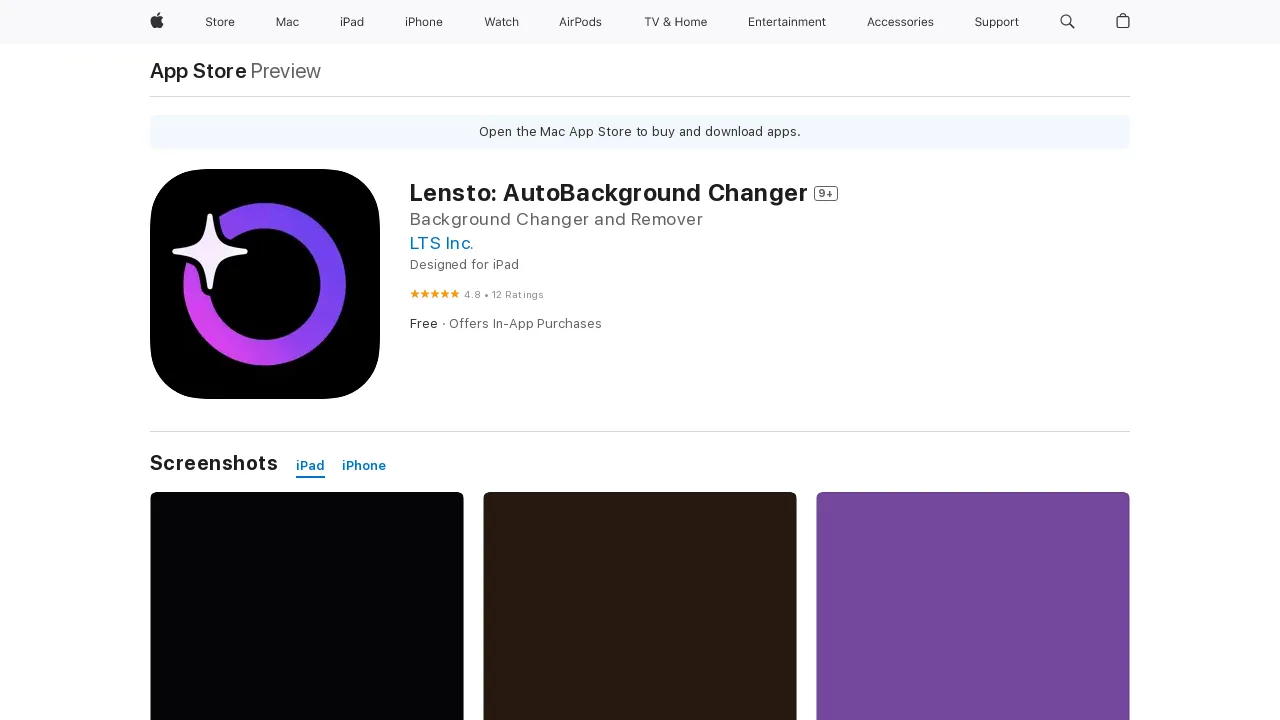Click the 'Background Changer and Remover' subtitle
The width and height of the screenshot is (1280, 720).
point(556,219)
